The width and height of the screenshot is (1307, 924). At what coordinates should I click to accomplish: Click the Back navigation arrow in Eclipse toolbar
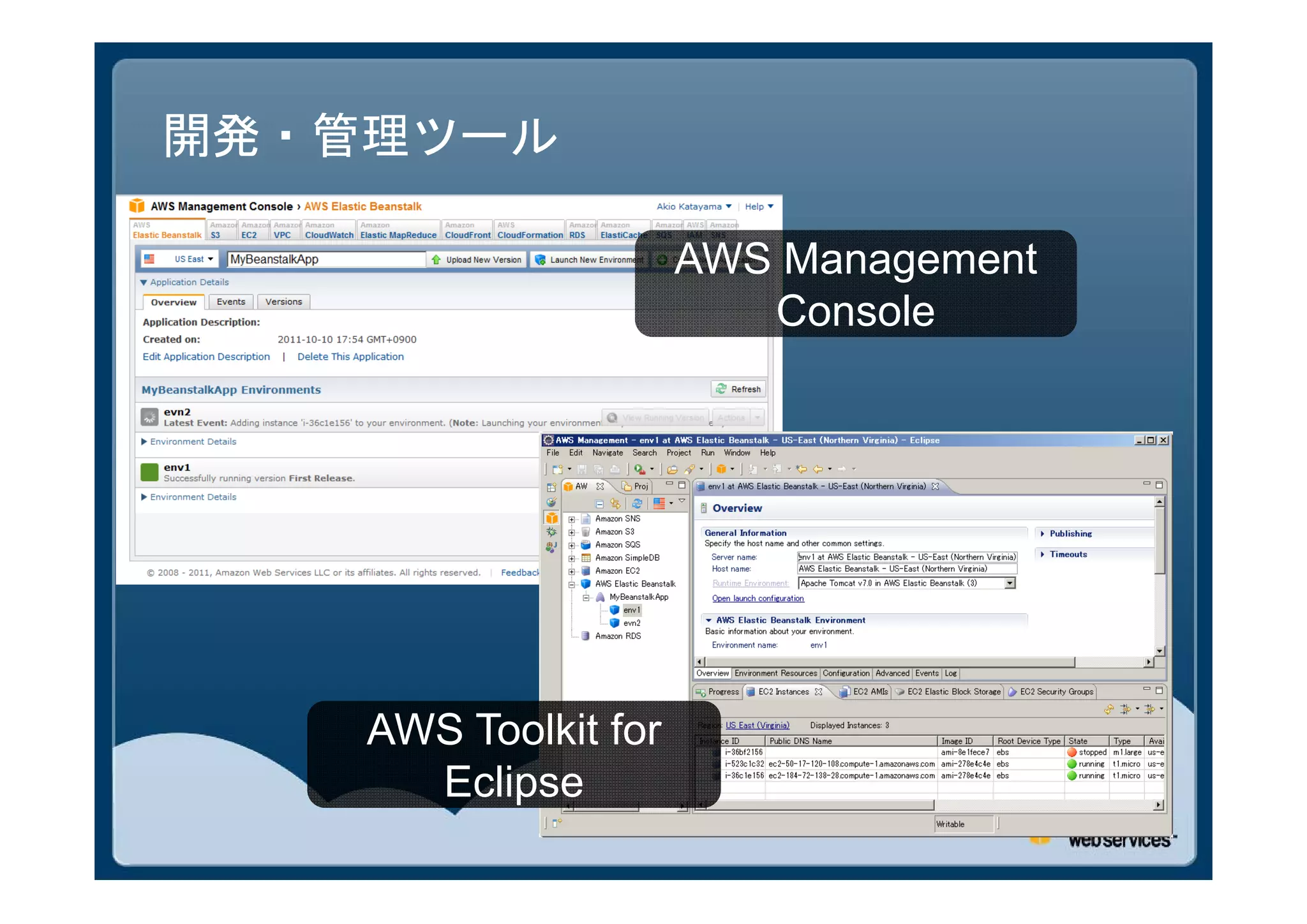[818, 469]
